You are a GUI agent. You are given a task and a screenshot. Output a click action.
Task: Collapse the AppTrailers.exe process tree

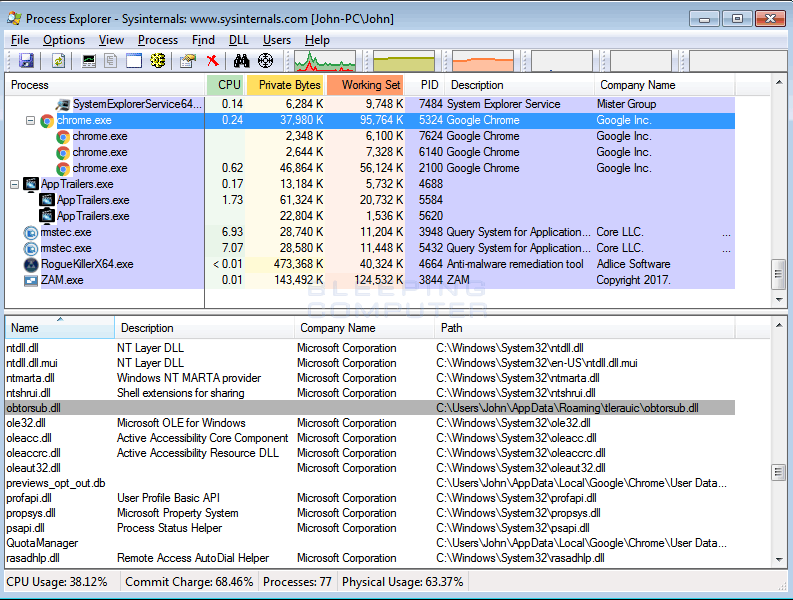14,184
